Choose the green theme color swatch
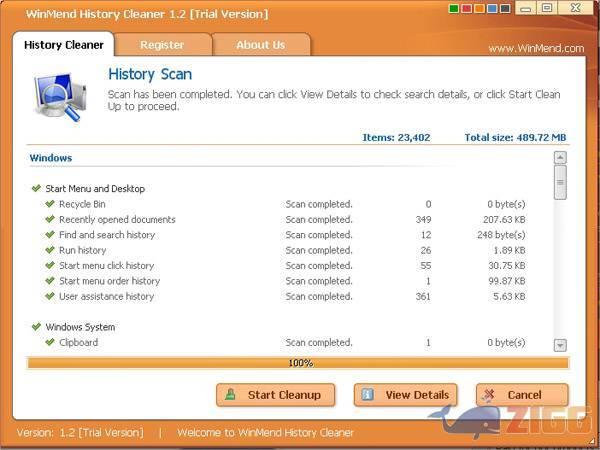 point(455,9)
